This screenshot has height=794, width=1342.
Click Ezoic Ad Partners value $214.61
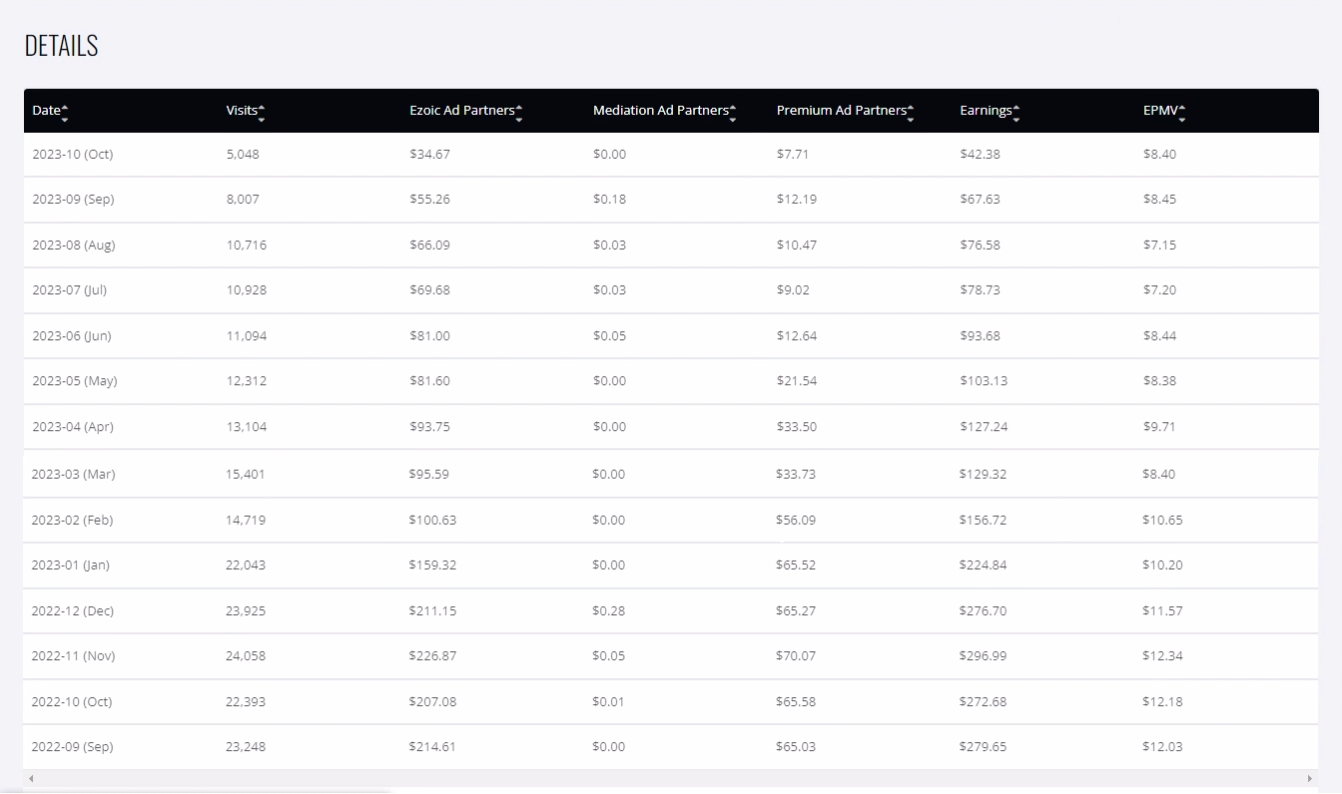pyautogui.click(x=433, y=747)
